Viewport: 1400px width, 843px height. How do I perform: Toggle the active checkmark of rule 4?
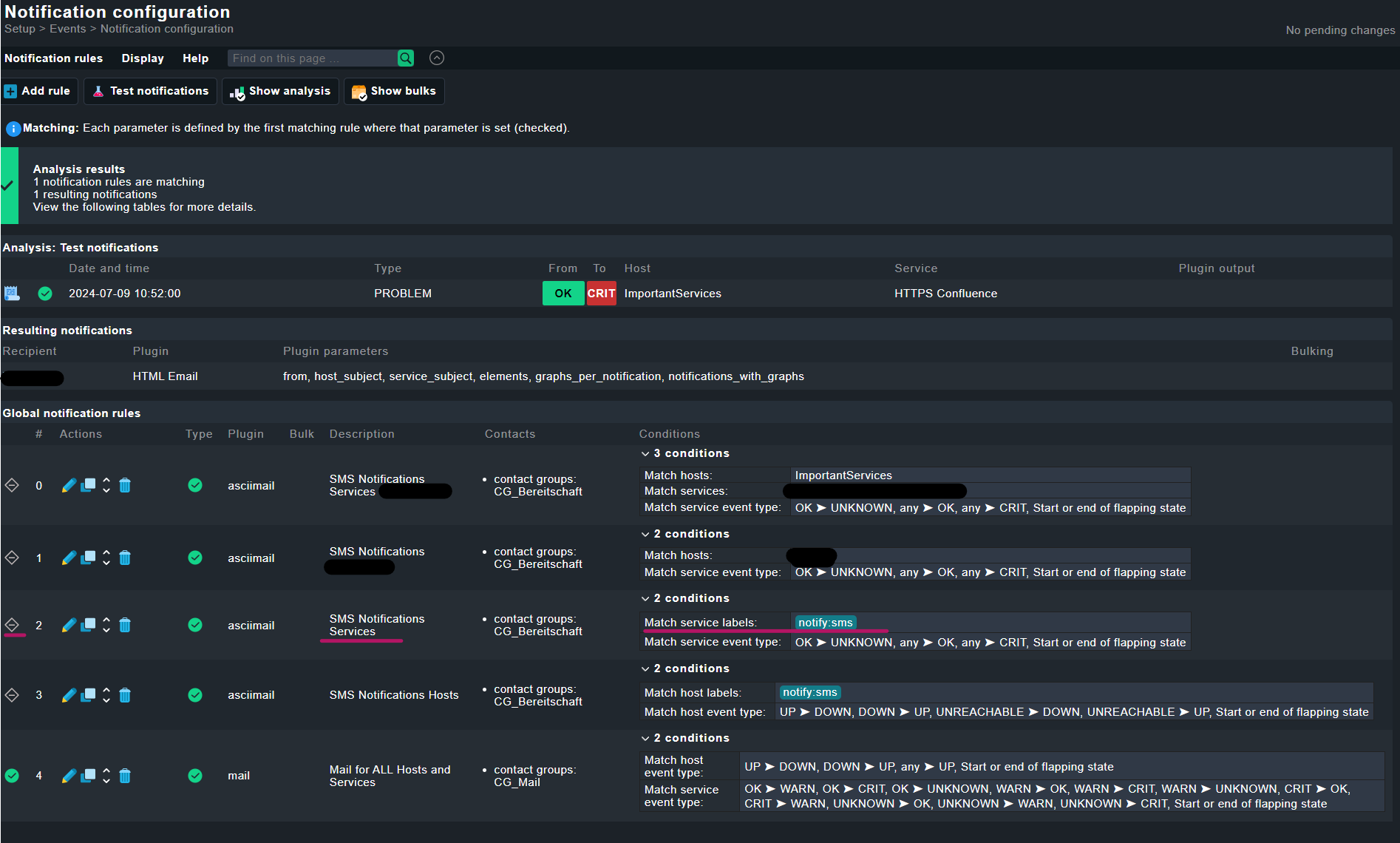click(x=195, y=776)
